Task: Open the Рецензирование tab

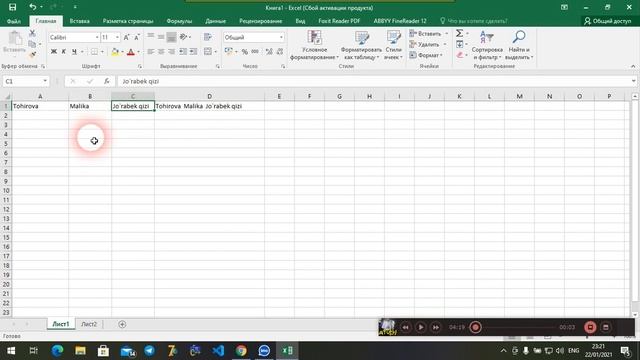Action: point(260,21)
